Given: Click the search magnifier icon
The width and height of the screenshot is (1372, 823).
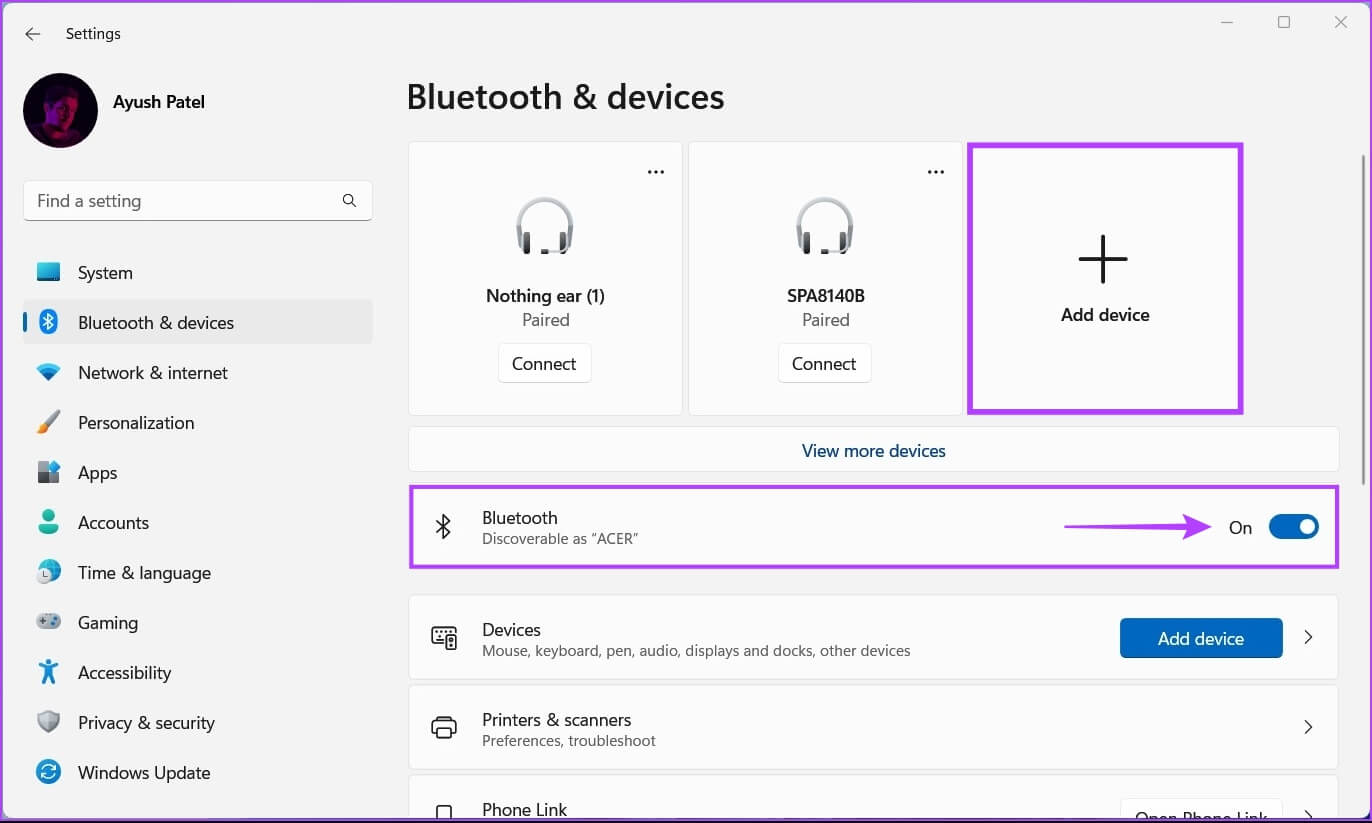Looking at the screenshot, I should click(x=349, y=200).
